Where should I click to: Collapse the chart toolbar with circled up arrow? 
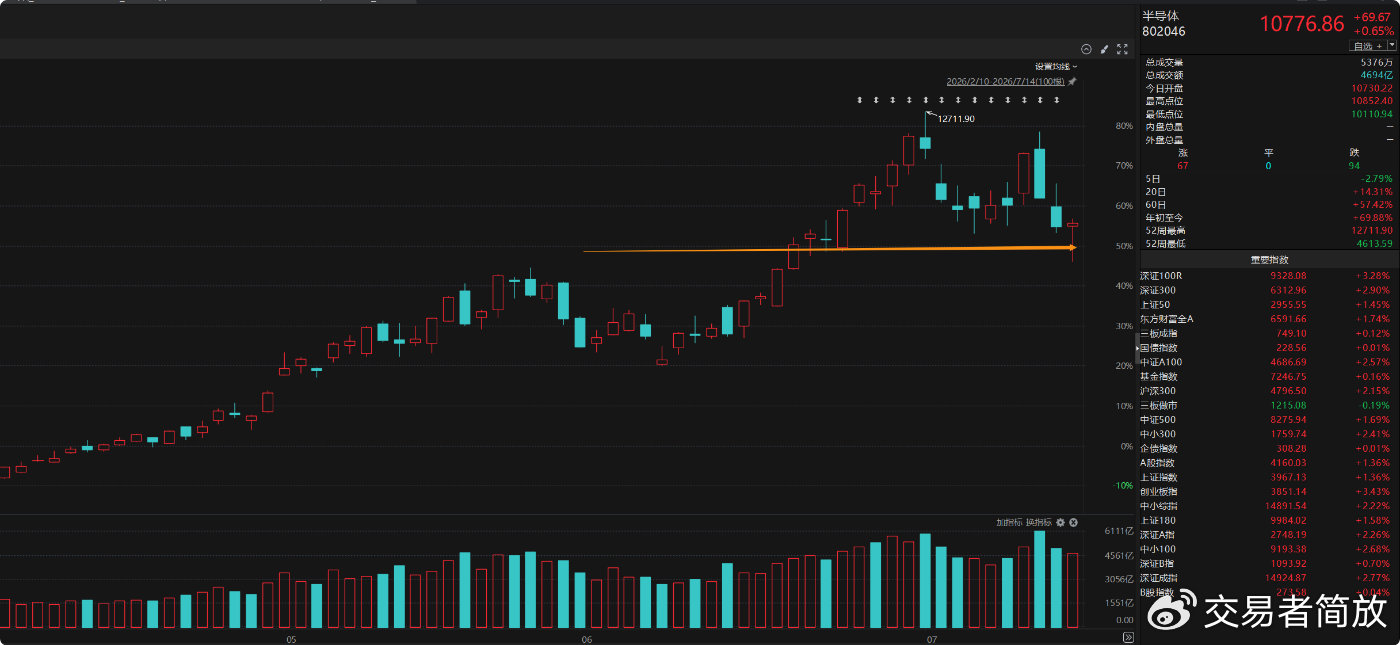[x=1087, y=48]
